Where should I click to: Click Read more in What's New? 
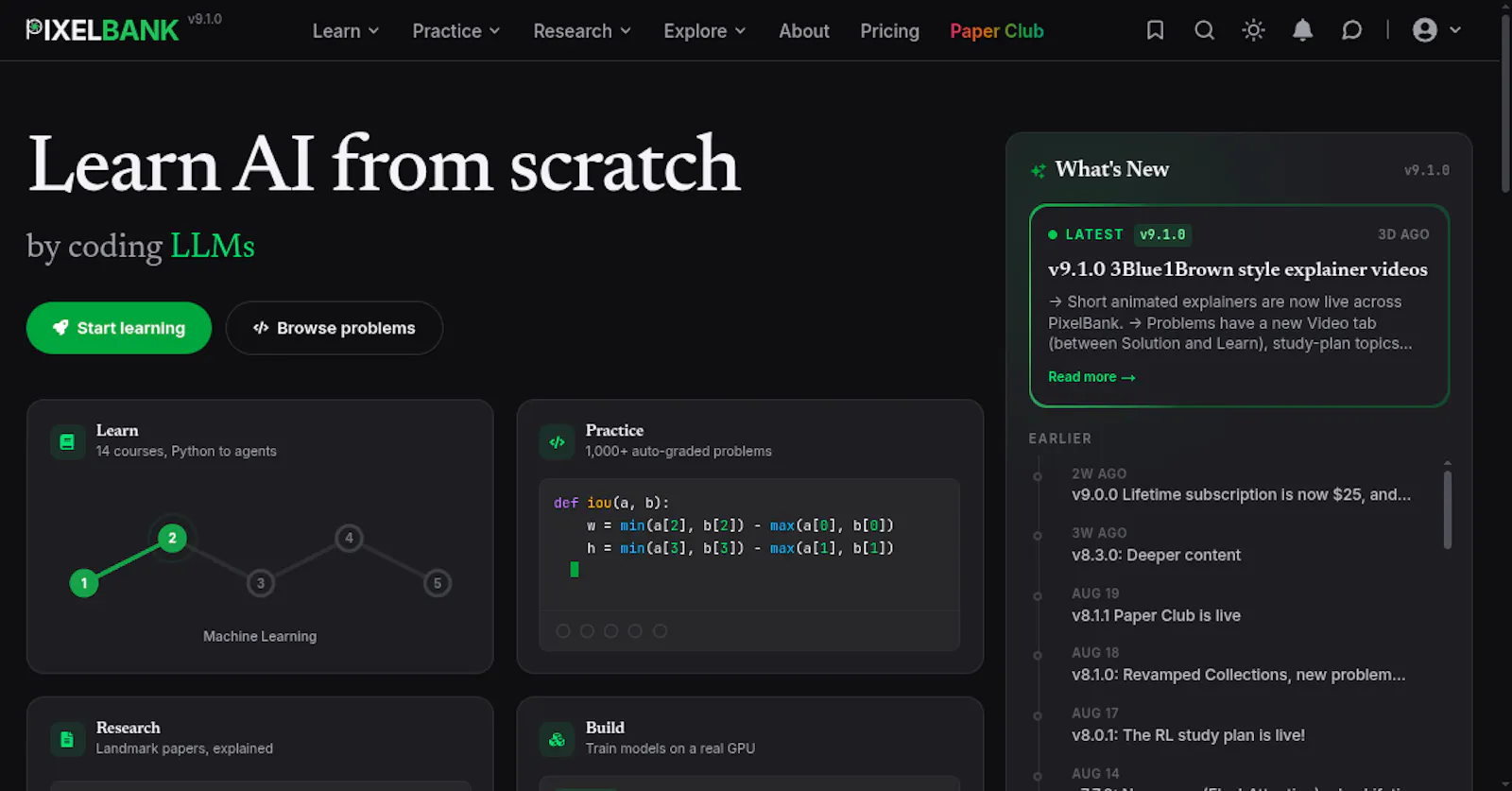pyautogui.click(x=1091, y=377)
